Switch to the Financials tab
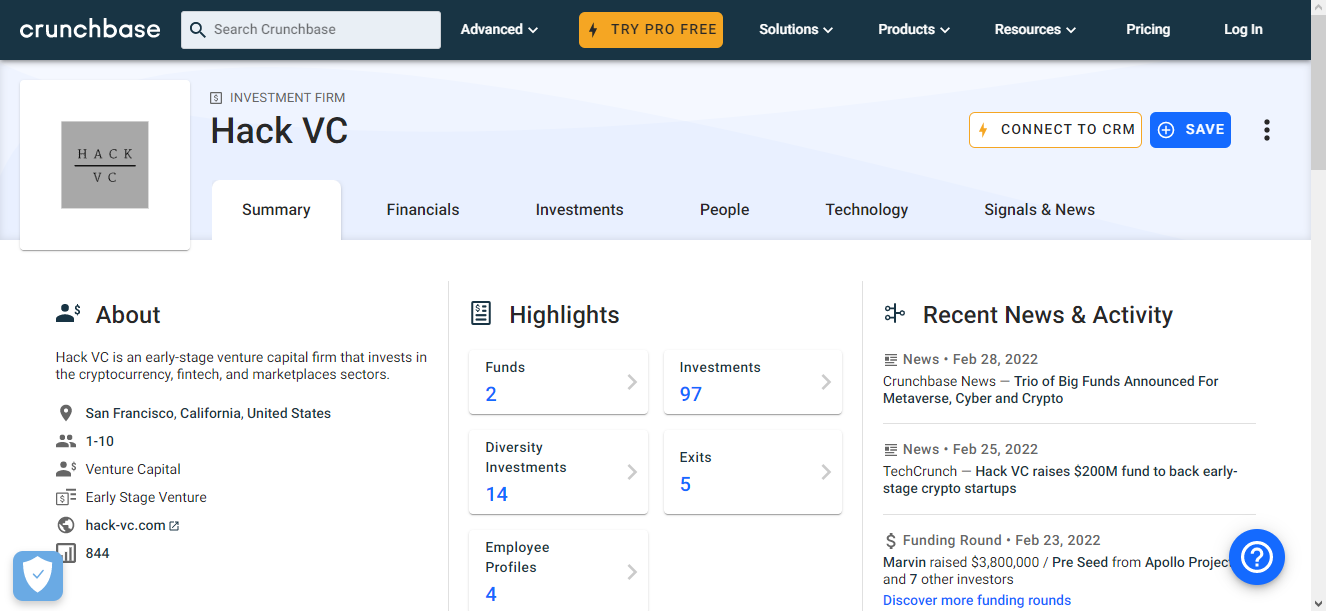The width and height of the screenshot is (1326, 611). point(423,210)
